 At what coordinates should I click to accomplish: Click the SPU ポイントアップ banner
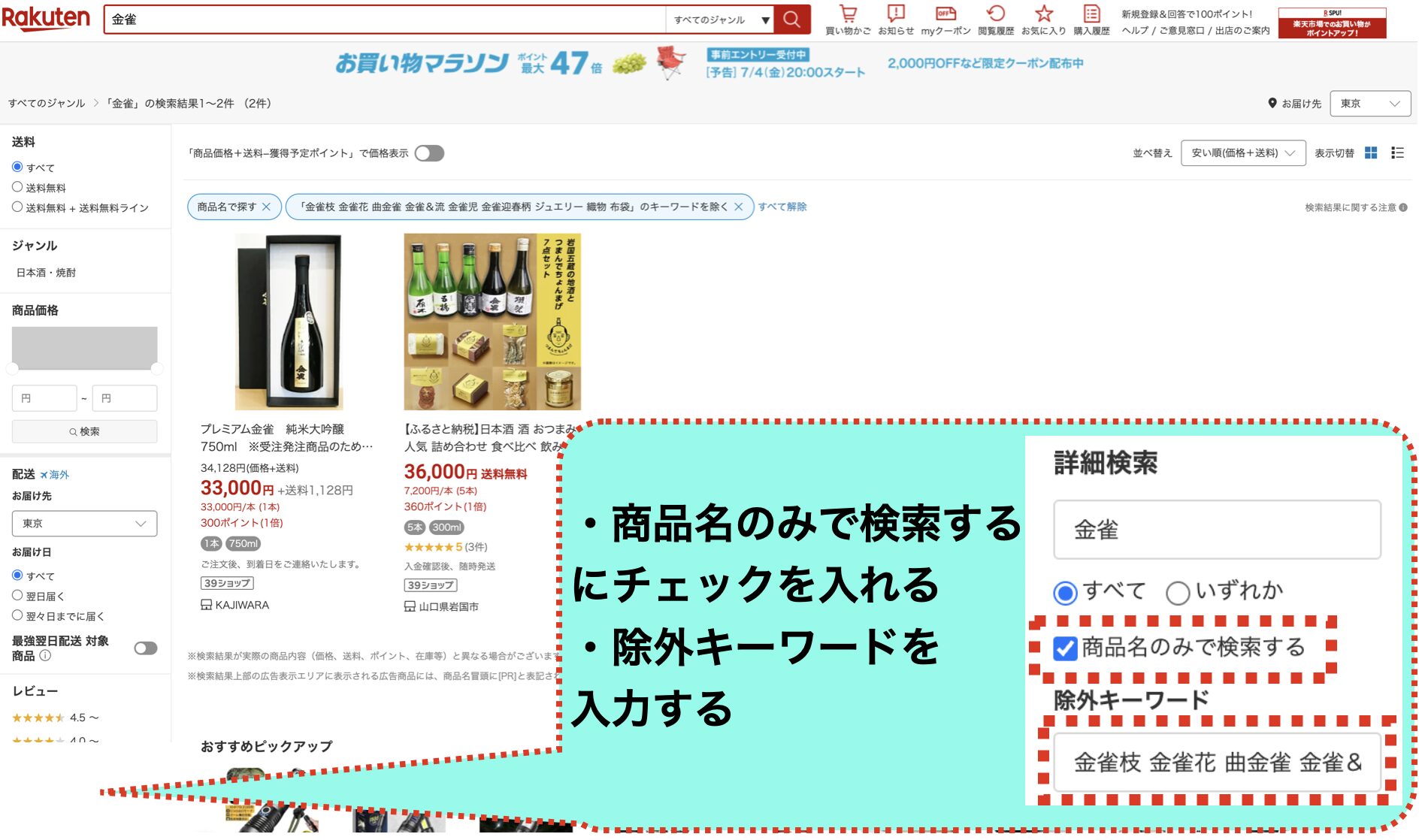1332,23
